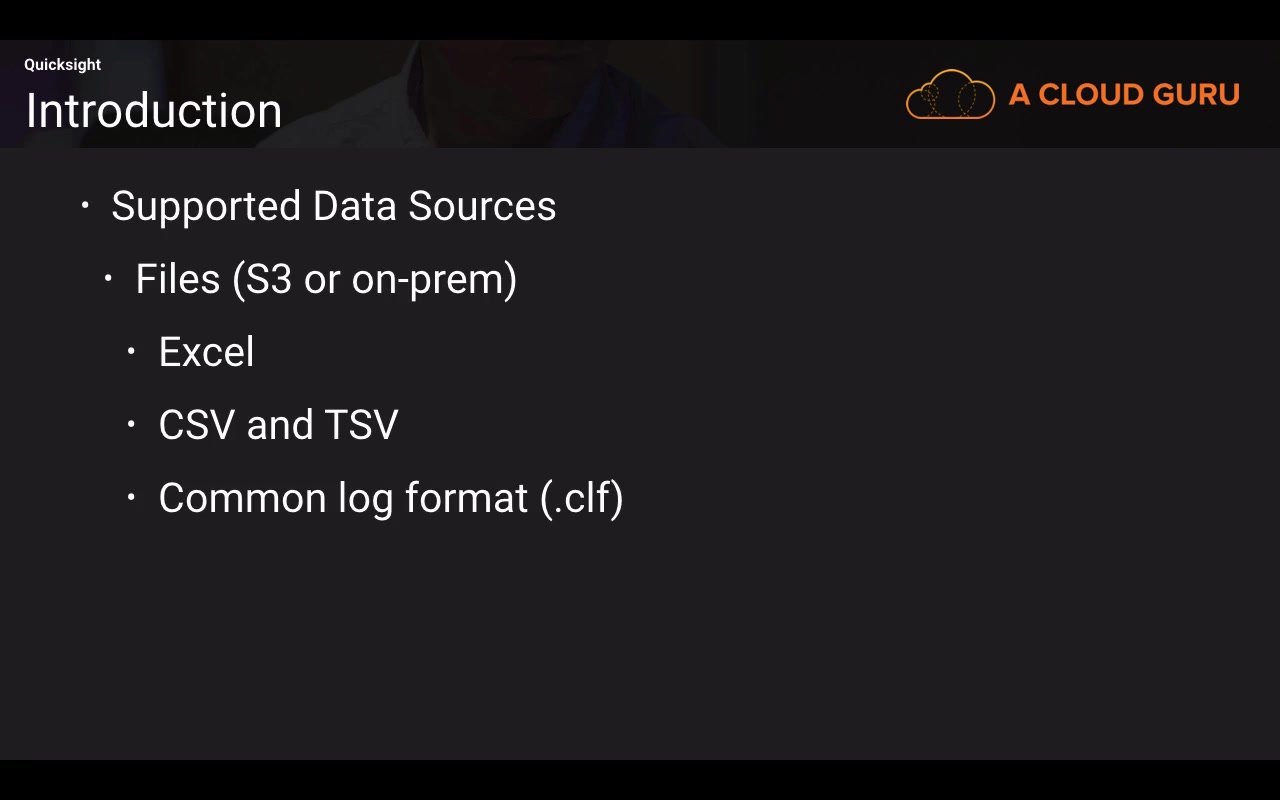Click the word CSV

196,425
